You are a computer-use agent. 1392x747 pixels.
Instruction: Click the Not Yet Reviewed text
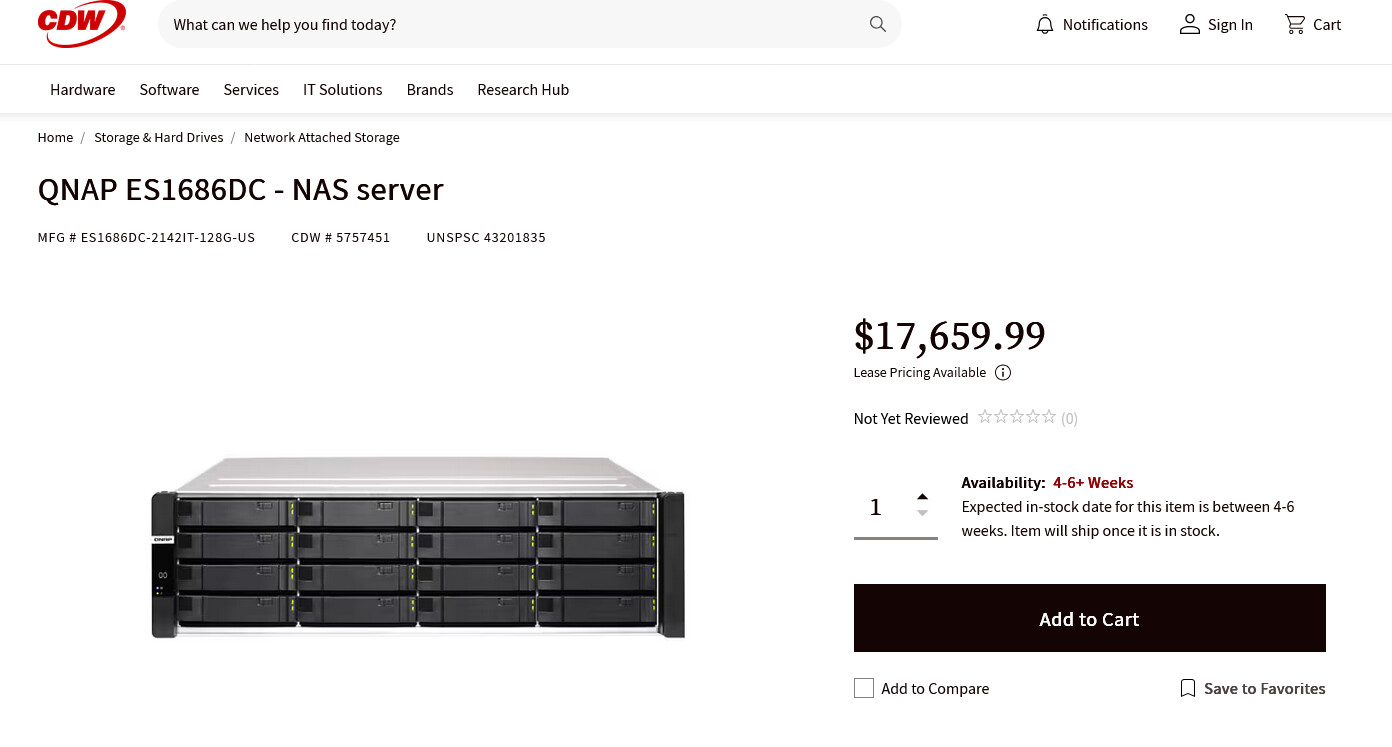[x=911, y=418]
